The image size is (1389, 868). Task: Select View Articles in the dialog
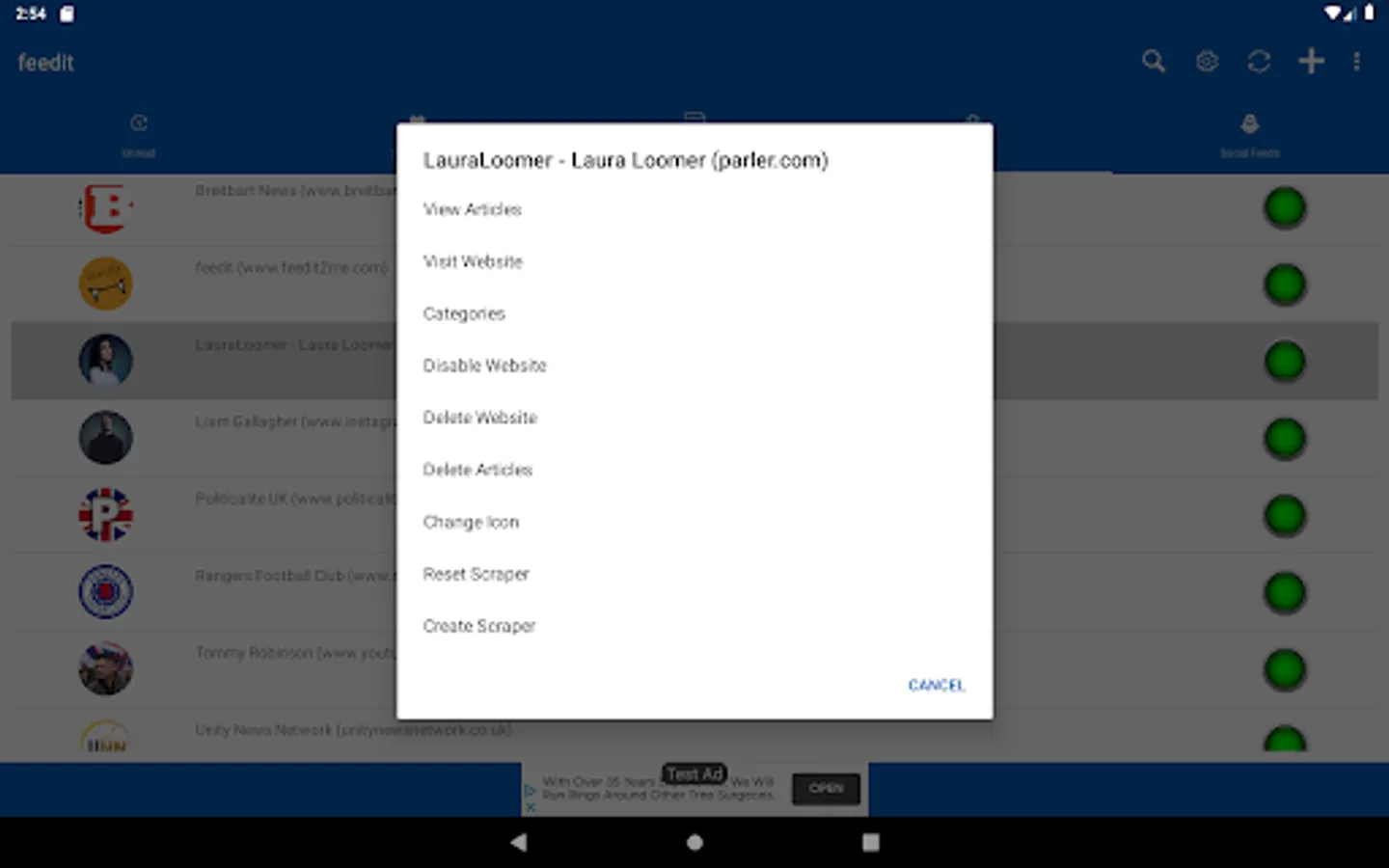click(472, 209)
